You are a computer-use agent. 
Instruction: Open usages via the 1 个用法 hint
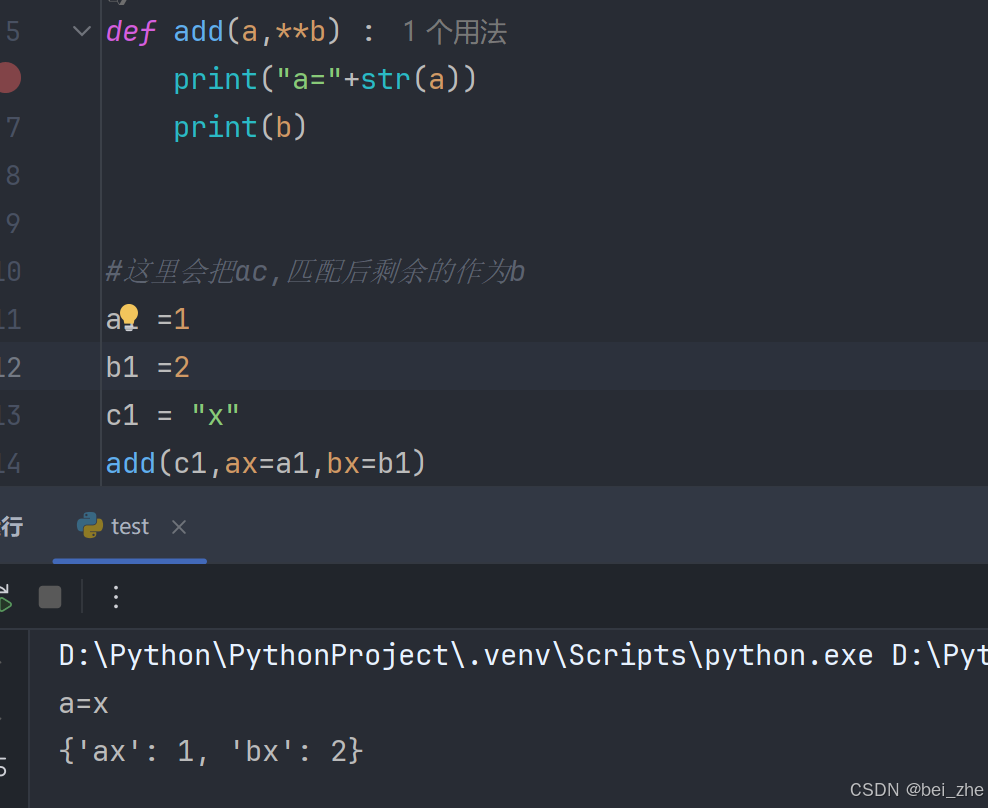tap(455, 31)
